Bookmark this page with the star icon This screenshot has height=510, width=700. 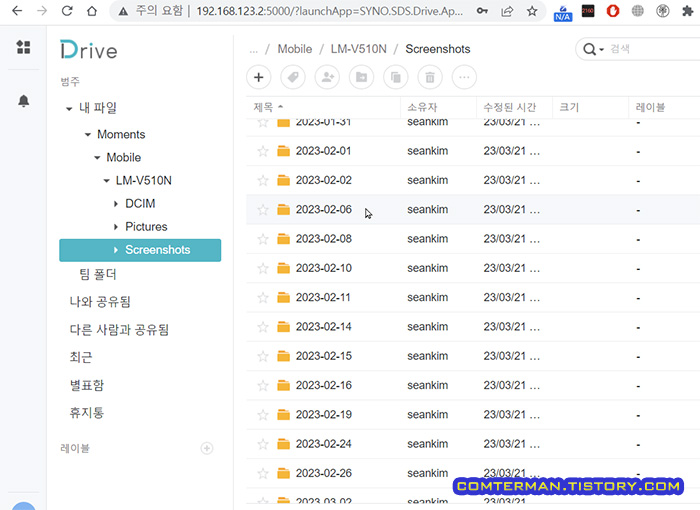(532, 11)
